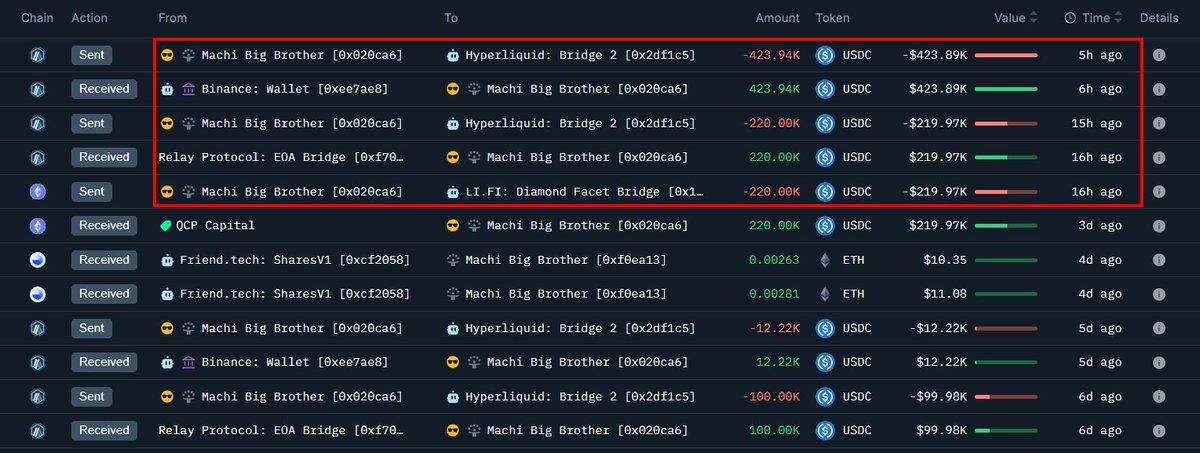
Task: Click the Amount column header
Action: click(777, 18)
